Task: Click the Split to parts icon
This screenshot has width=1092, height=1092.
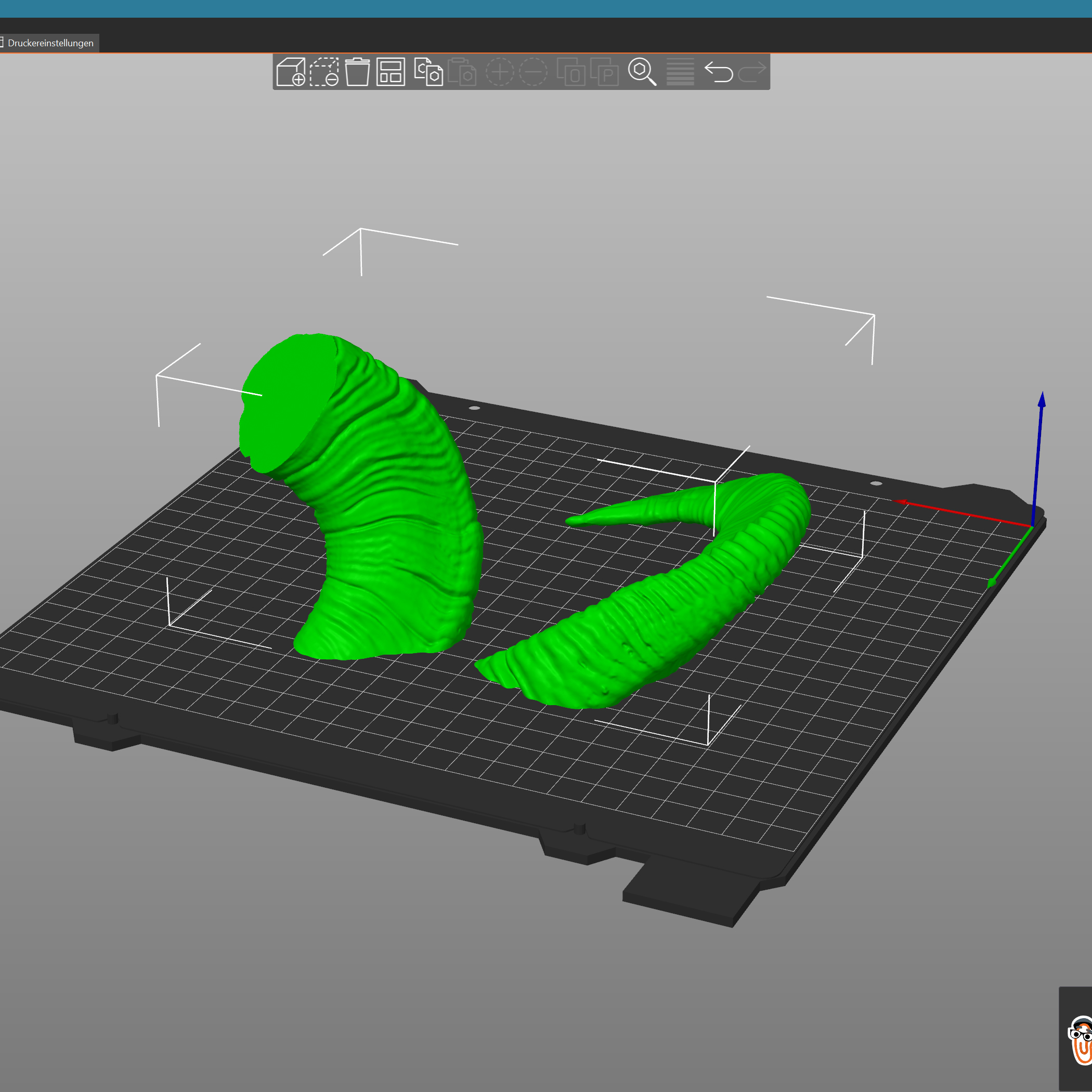Action: point(604,72)
